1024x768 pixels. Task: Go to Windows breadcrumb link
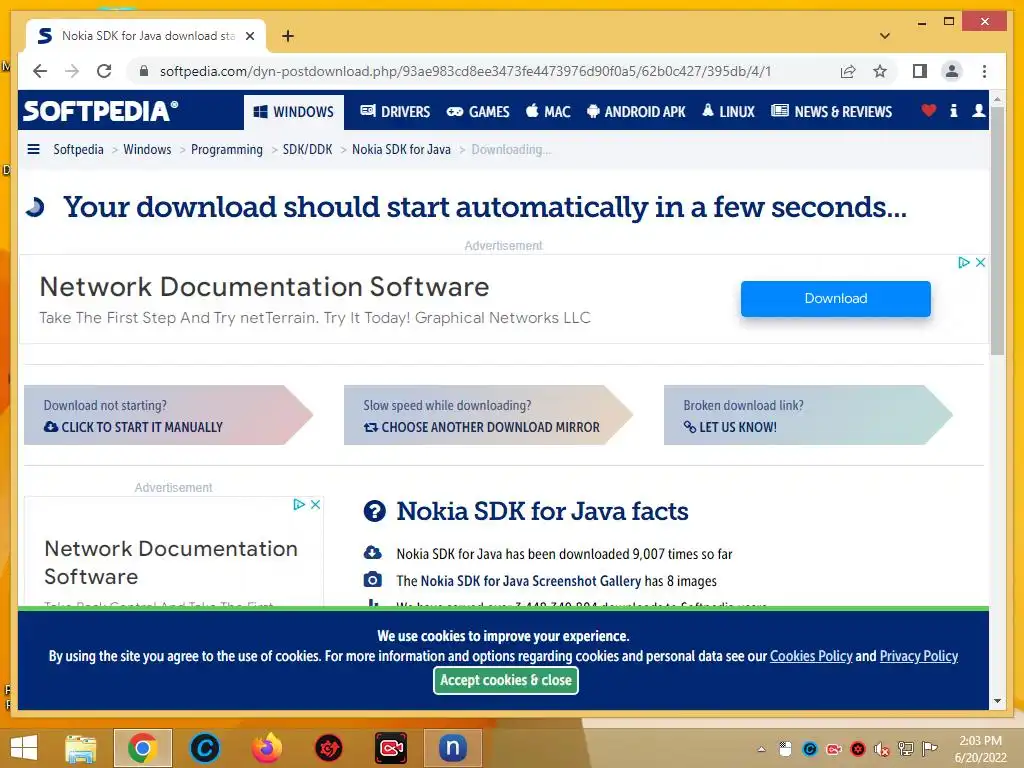tap(147, 150)
